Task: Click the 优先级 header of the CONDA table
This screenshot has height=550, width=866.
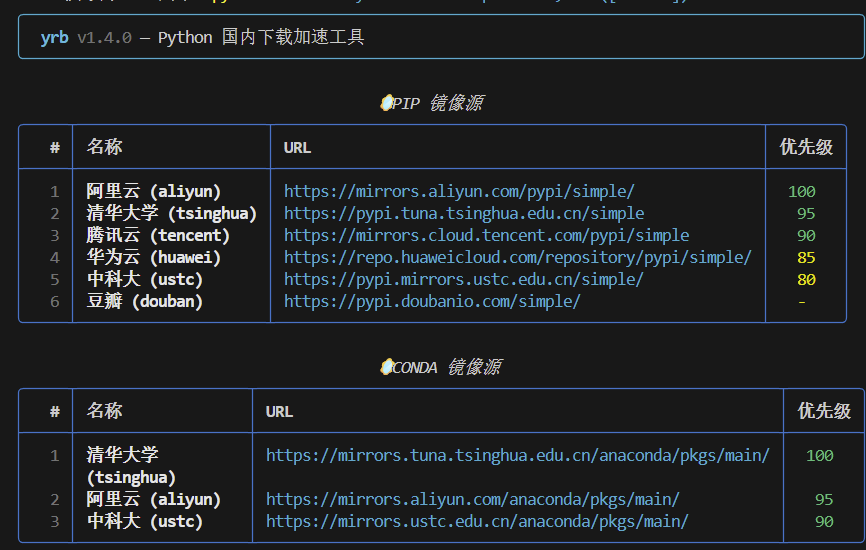Action: (824, 411)
